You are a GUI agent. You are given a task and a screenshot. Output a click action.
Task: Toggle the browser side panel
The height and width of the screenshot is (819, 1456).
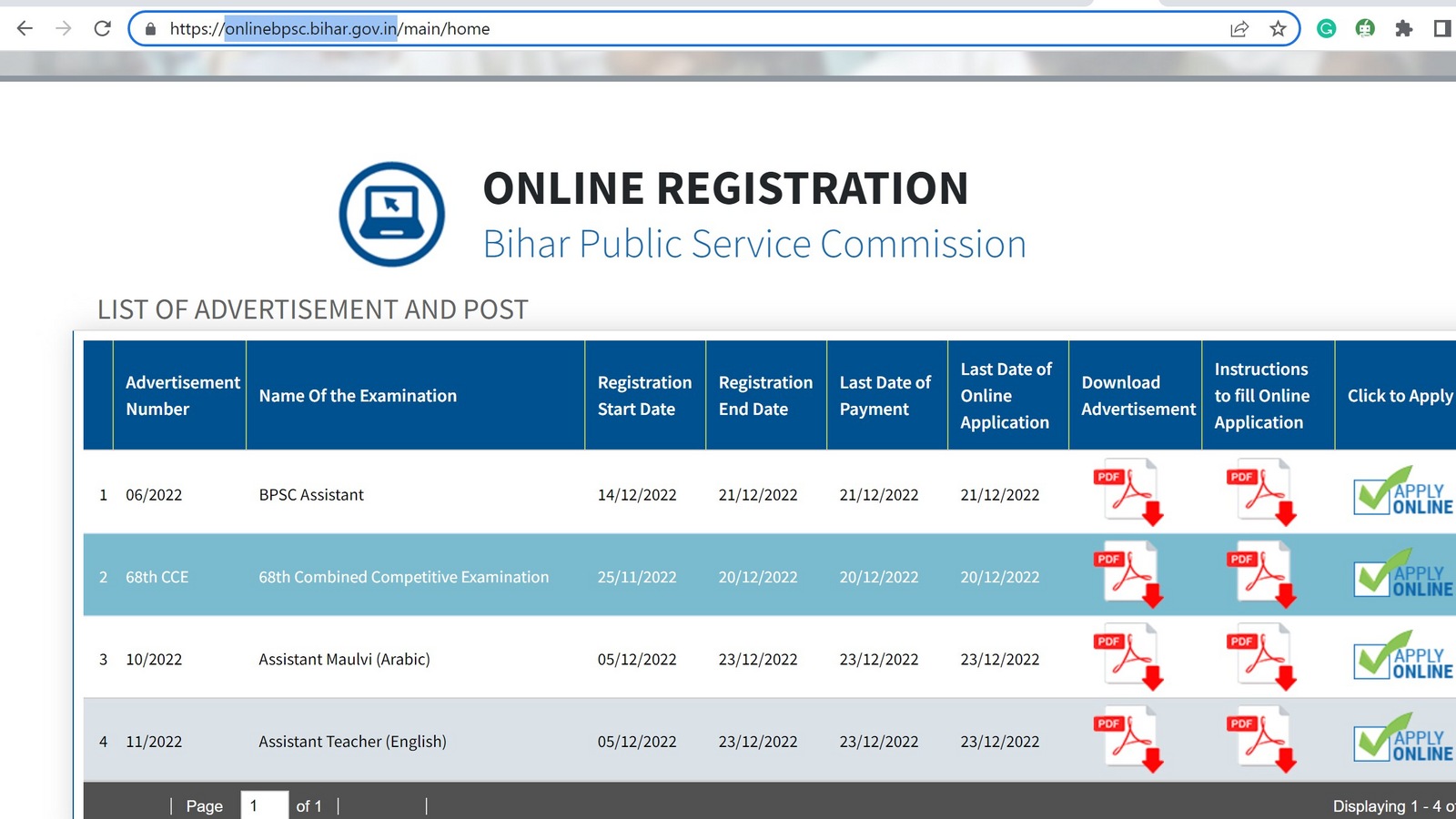tap(1442, 29)
